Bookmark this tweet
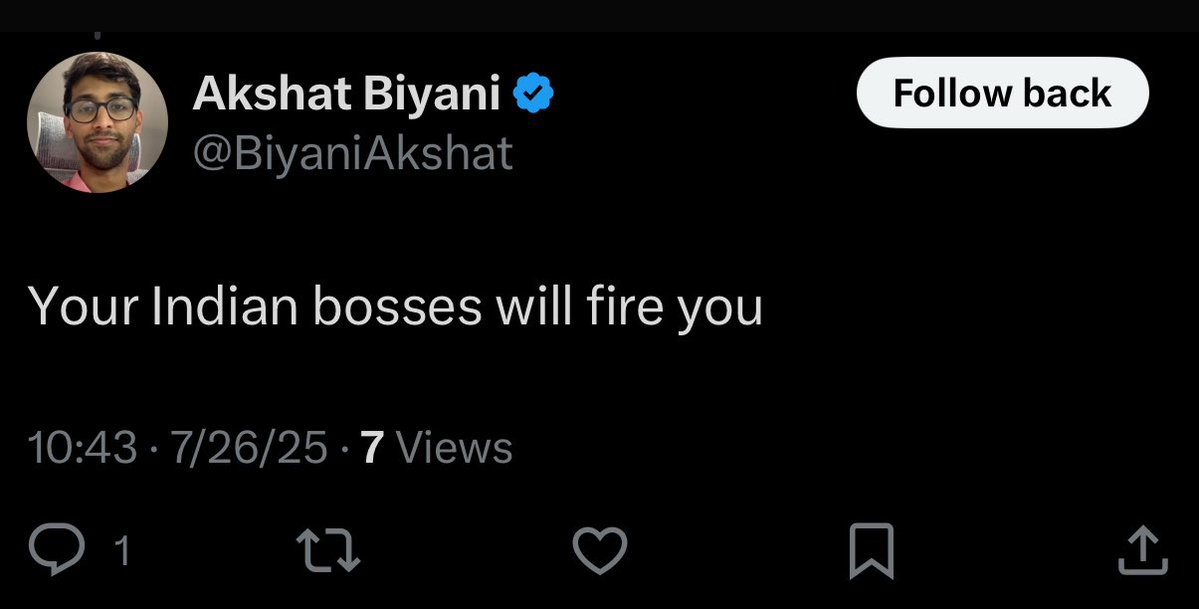Image resolution: width=1199 pixels, height=609 pixels. pyautogui.click(x=869, y=552)
